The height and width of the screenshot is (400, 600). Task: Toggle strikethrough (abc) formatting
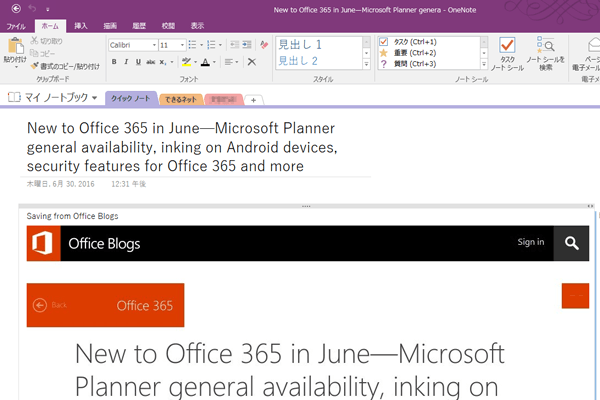[x=151, y=62]
